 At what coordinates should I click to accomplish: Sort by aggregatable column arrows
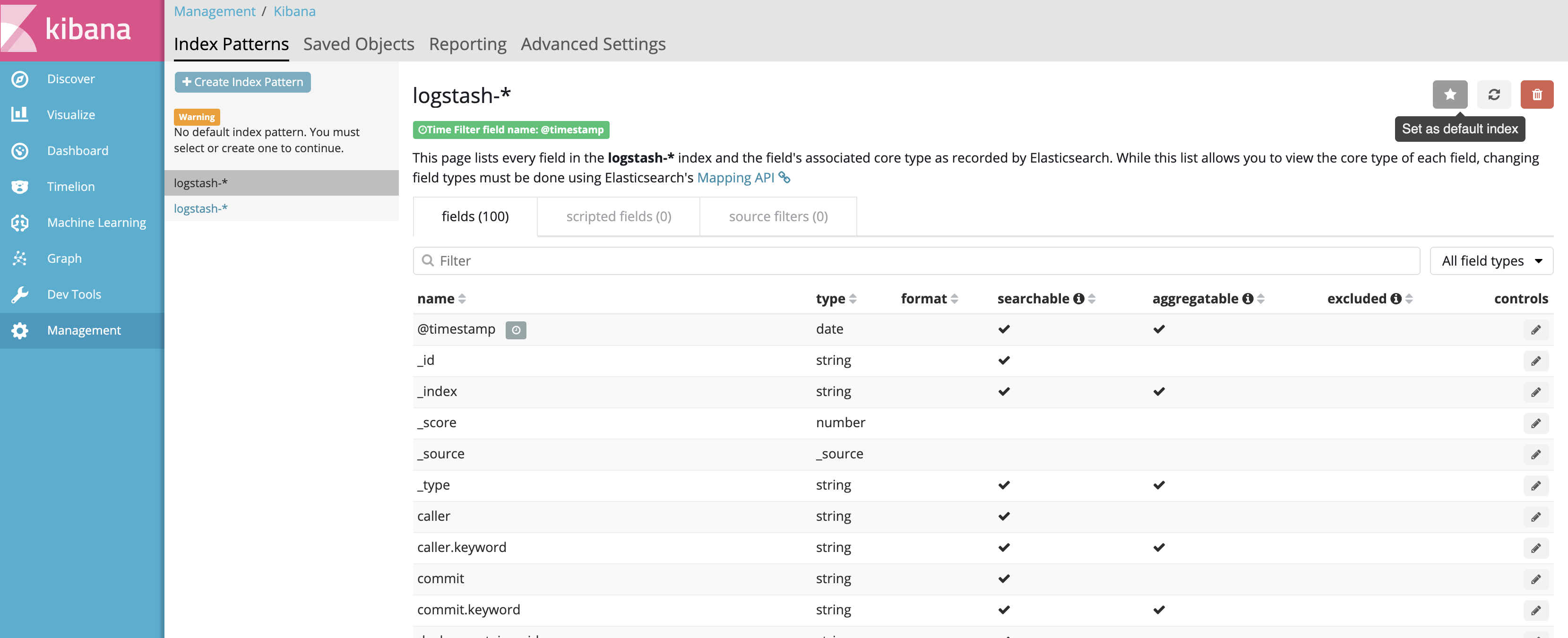pos(1261,298)
